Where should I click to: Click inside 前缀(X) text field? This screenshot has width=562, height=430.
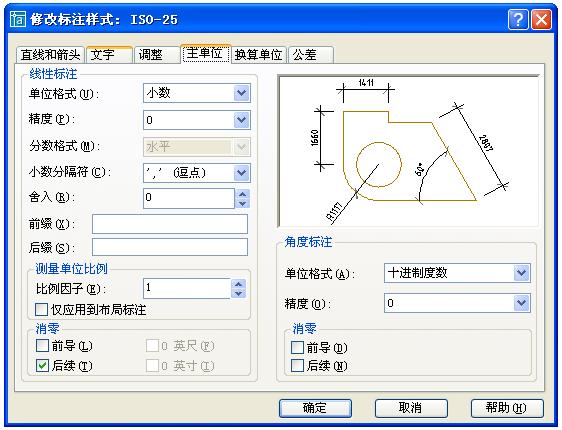170,224
